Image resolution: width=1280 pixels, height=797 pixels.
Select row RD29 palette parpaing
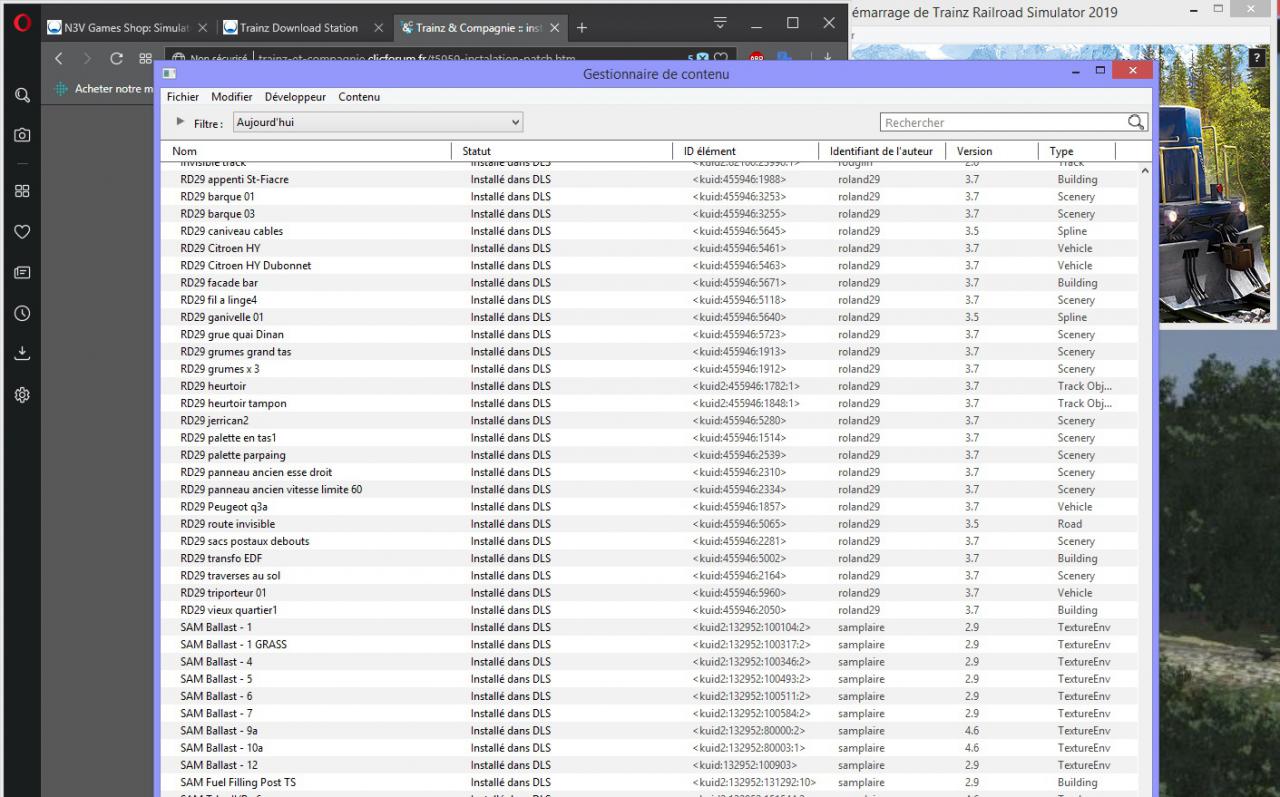[649, 455]
